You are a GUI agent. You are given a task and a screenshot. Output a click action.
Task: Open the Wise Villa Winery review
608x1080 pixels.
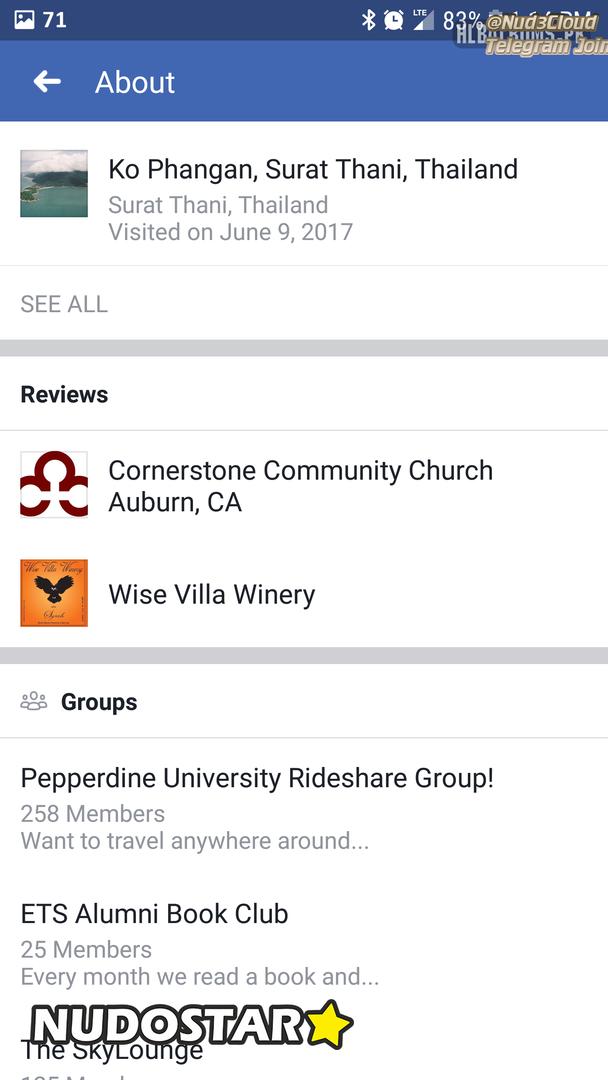(212, 594)
